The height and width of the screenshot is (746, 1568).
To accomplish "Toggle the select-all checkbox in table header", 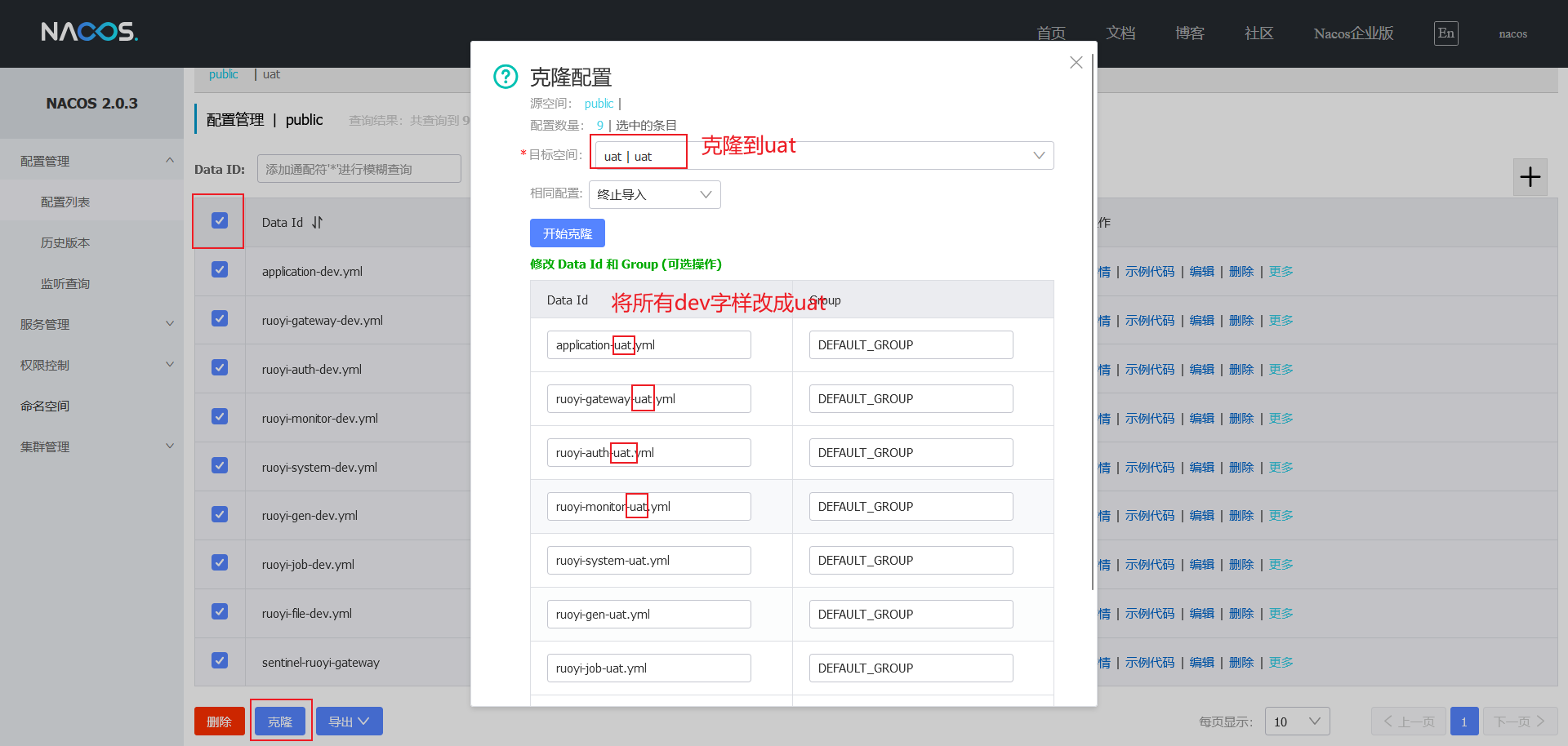I will (220, 220).
